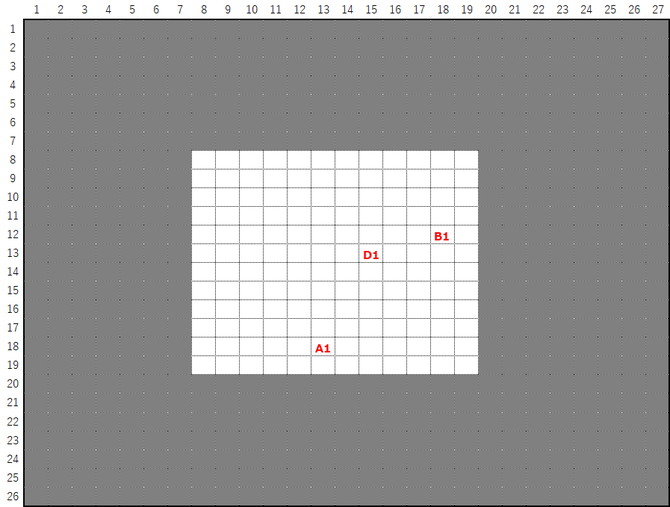The width and height of the screenshot is (670, 507).
Task: Click row header number 18
Action: pos(13,346)
